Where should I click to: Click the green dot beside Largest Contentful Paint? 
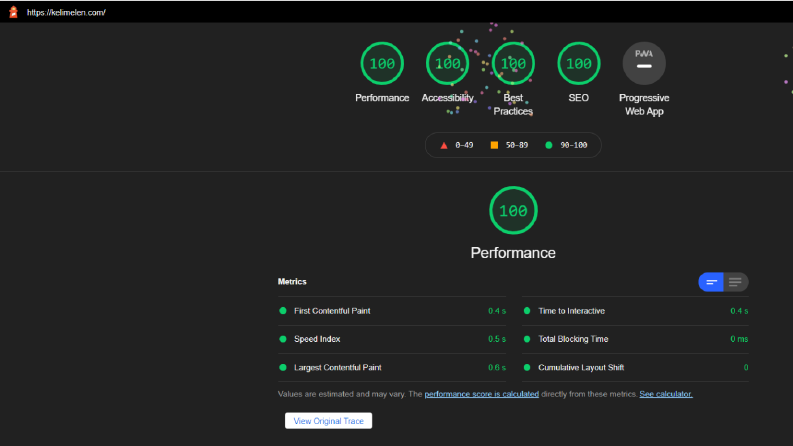pyautogui.click(x=283, y=368)
